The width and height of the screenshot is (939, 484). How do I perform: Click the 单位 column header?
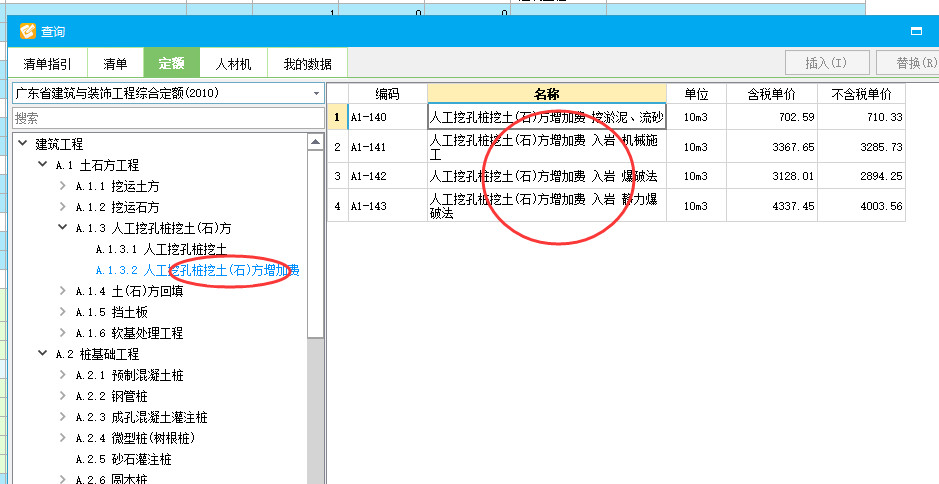696,93
